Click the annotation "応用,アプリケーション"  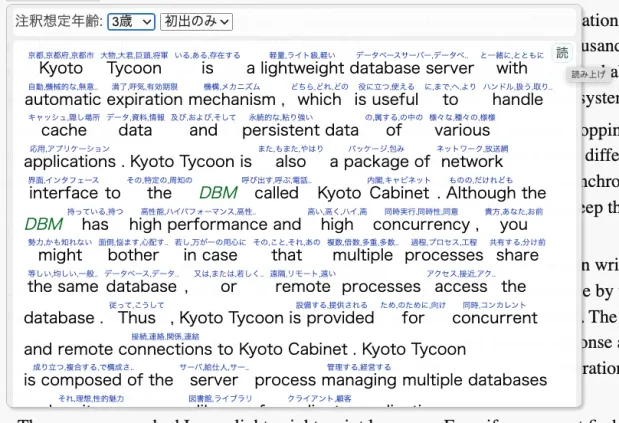[70, 149]
